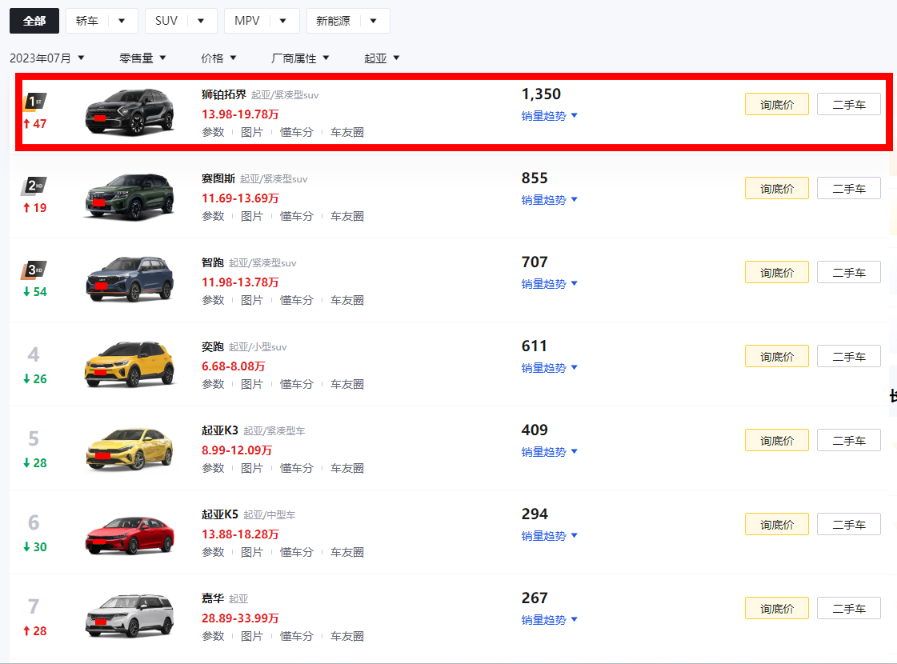The image size is (897, 664).
Task: Open the 厂商属性 filter dropdown
Action: click(x=300, y=58)
